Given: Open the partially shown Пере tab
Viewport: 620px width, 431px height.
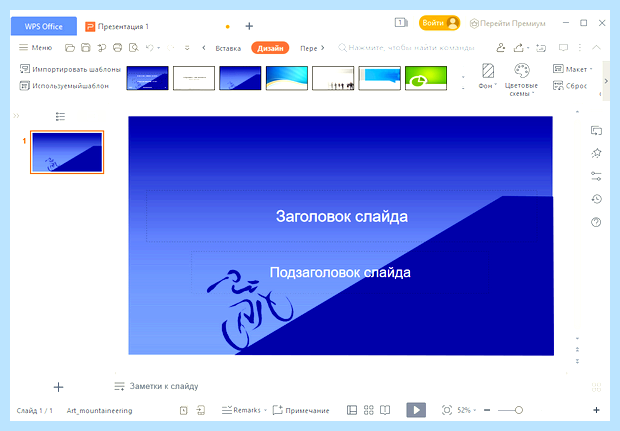Looking at the screenshot, I should coord(308,48).
